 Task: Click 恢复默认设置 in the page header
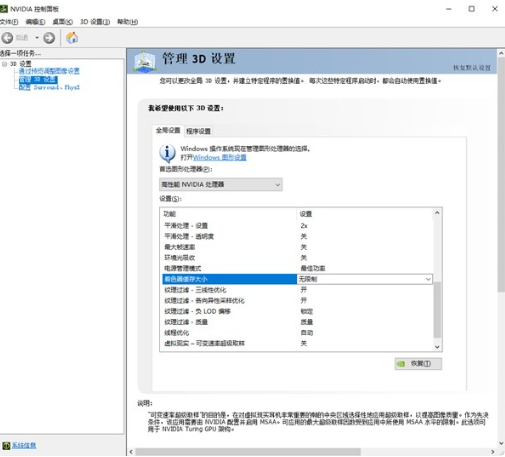click(472, 68)
